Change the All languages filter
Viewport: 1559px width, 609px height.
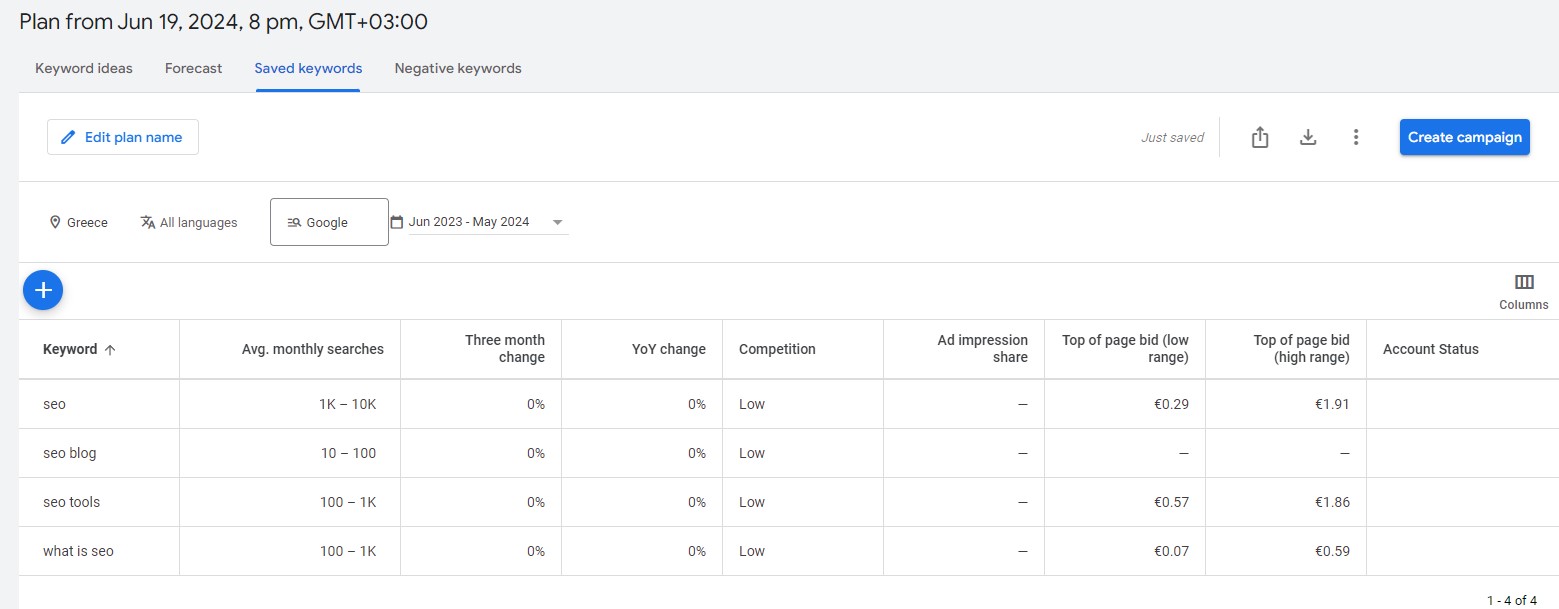coord(189,222)
